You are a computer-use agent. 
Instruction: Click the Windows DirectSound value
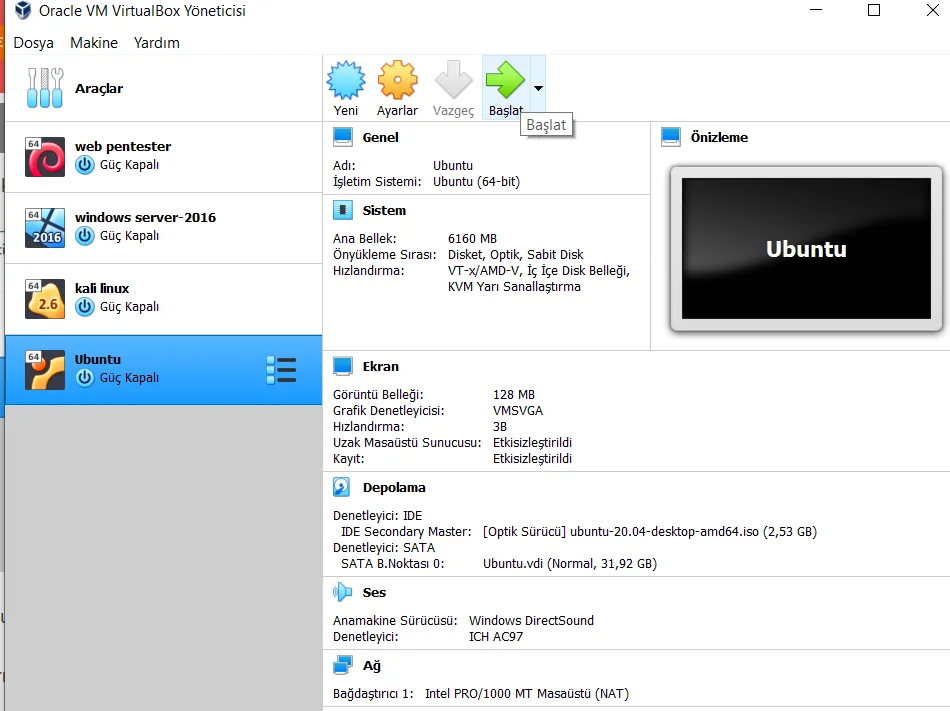click(531, 621)
